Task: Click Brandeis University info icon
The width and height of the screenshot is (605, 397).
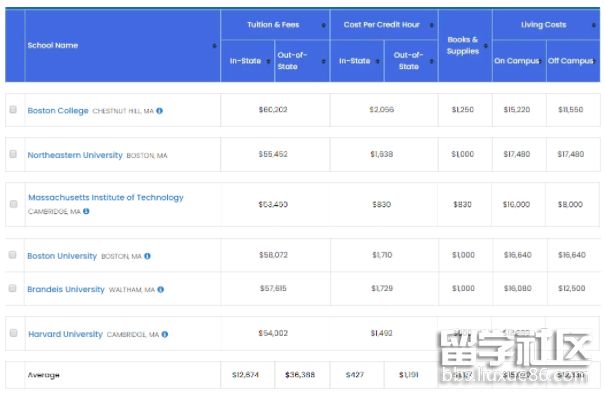Action: (161, 289)
